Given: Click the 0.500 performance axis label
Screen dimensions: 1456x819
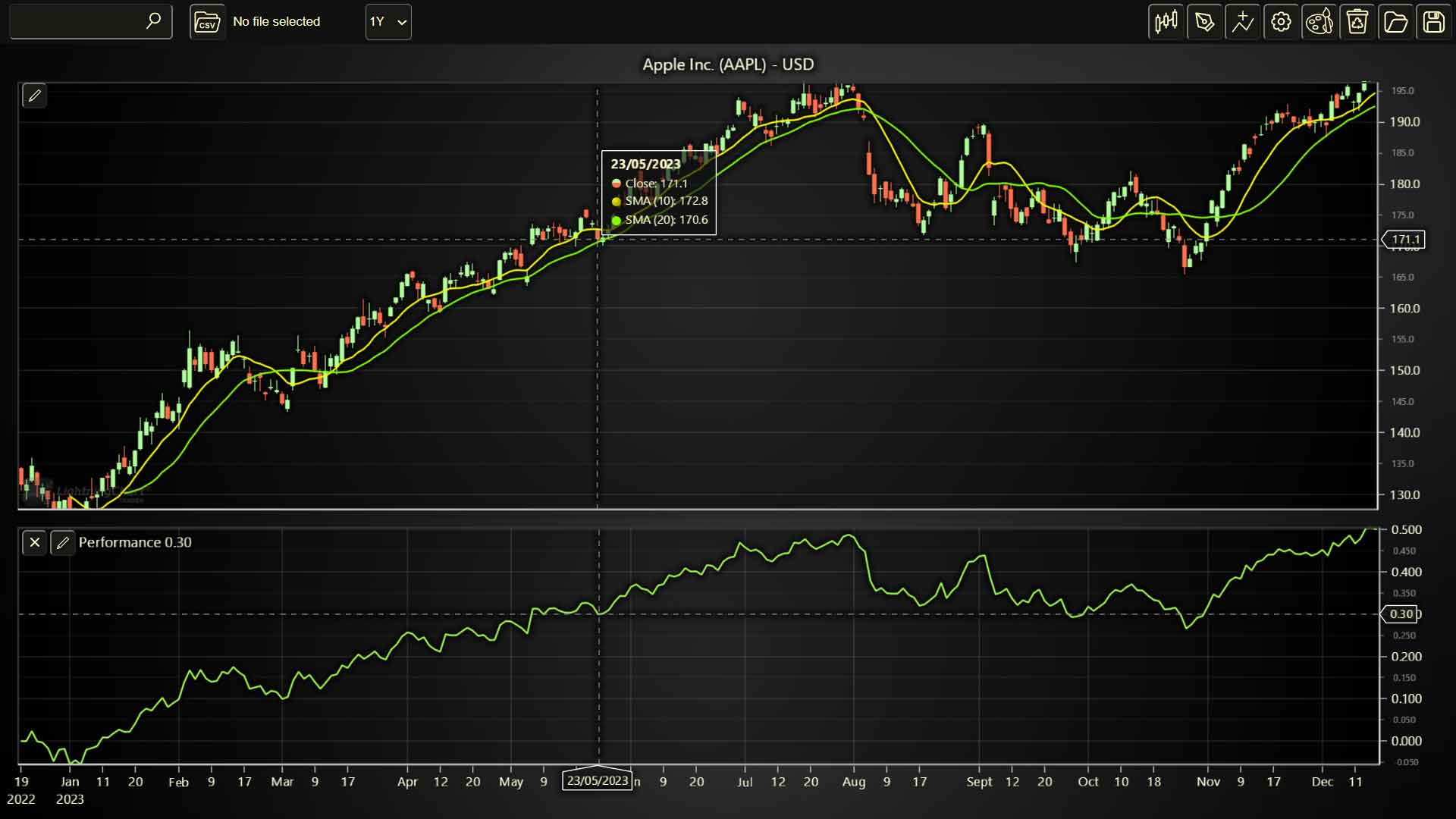Looking at the screenshot, I should pos(1406,530).
